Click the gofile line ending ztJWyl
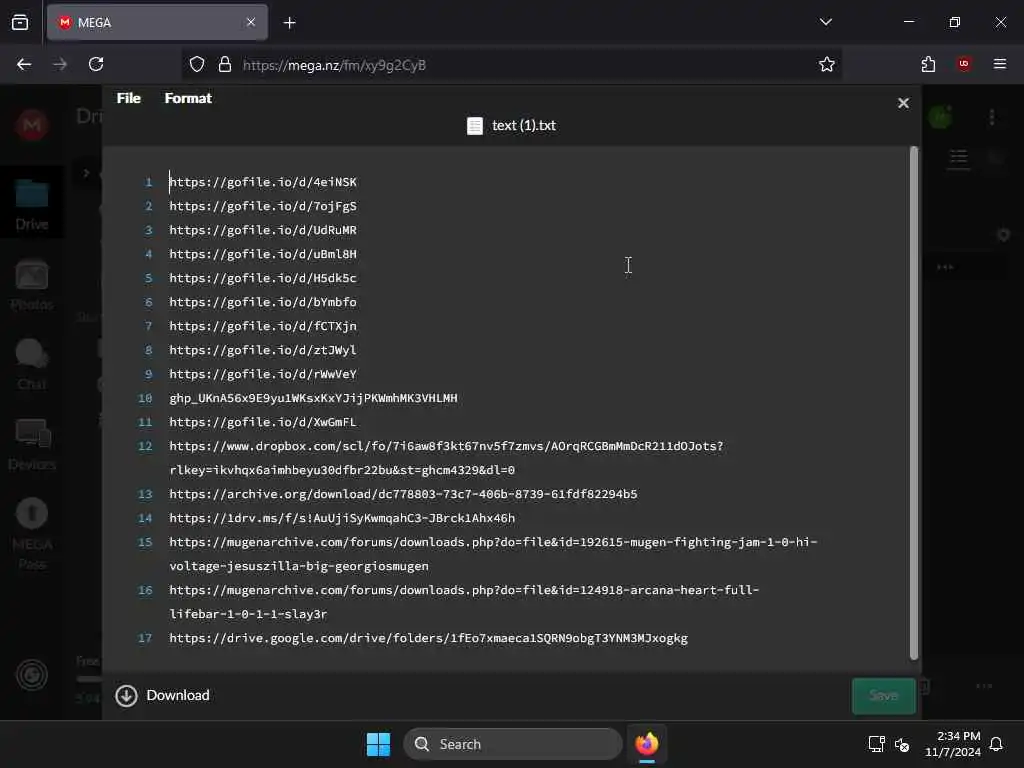The width and height of the screenshot is (1024, 768). point(263,350)
